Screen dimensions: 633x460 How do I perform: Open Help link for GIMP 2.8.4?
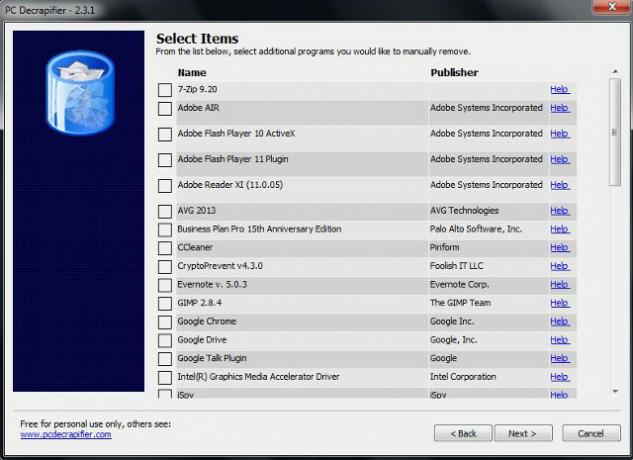click(560, 303)
